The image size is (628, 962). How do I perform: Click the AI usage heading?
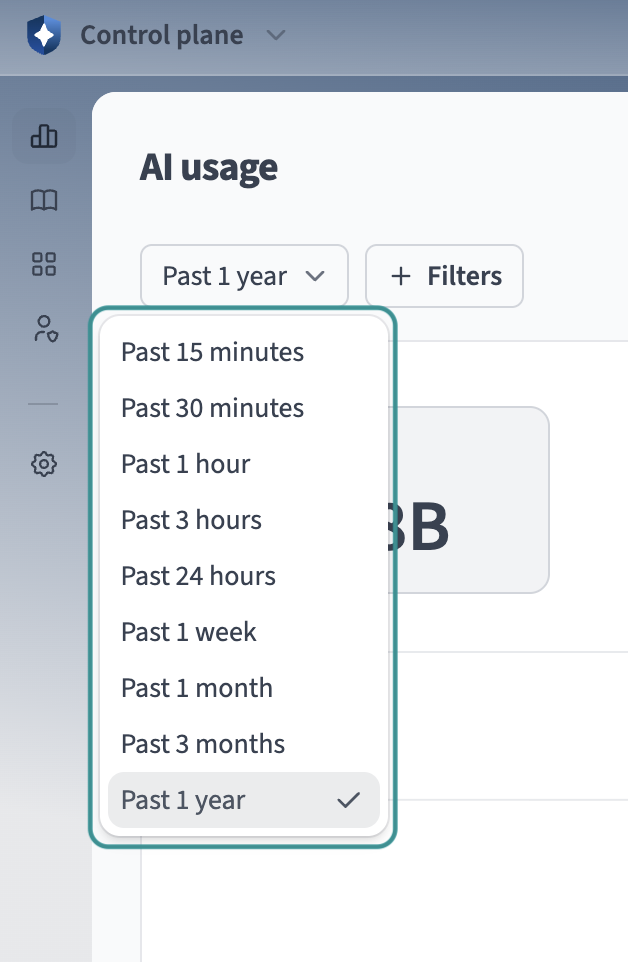pos(209,167)
